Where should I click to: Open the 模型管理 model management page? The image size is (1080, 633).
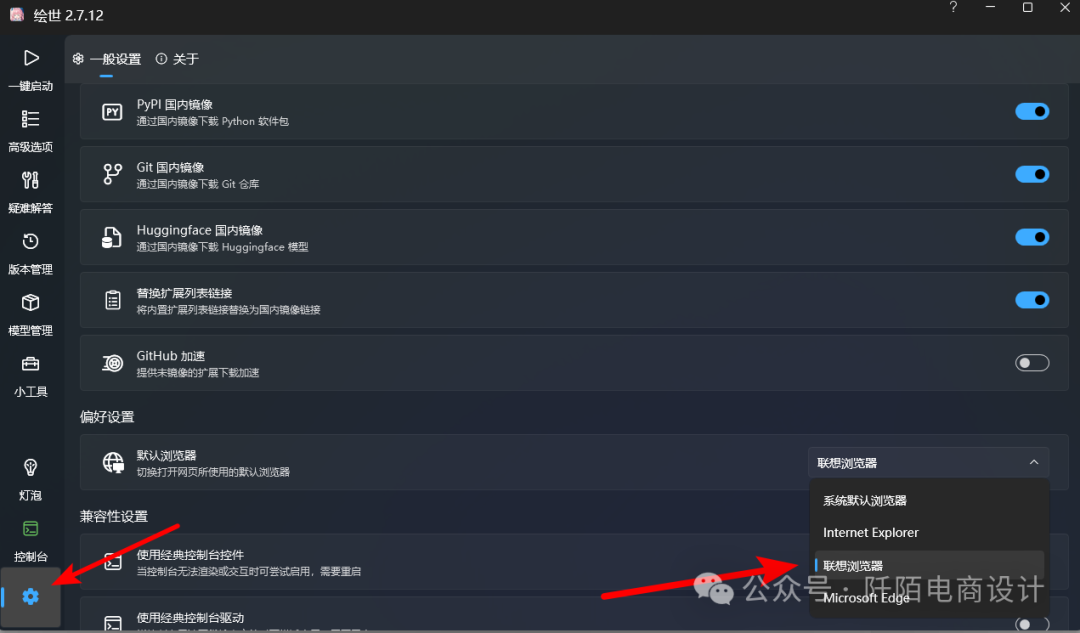(x=30, y=314)
